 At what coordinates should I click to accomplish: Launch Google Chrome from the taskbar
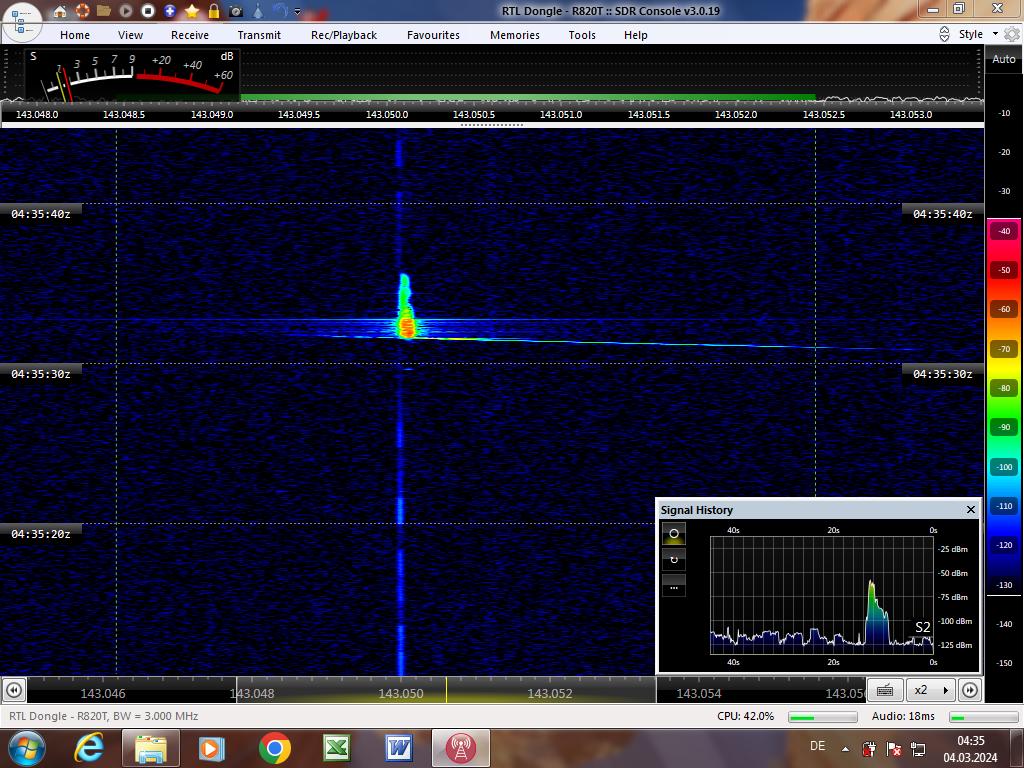click(274, 748)
